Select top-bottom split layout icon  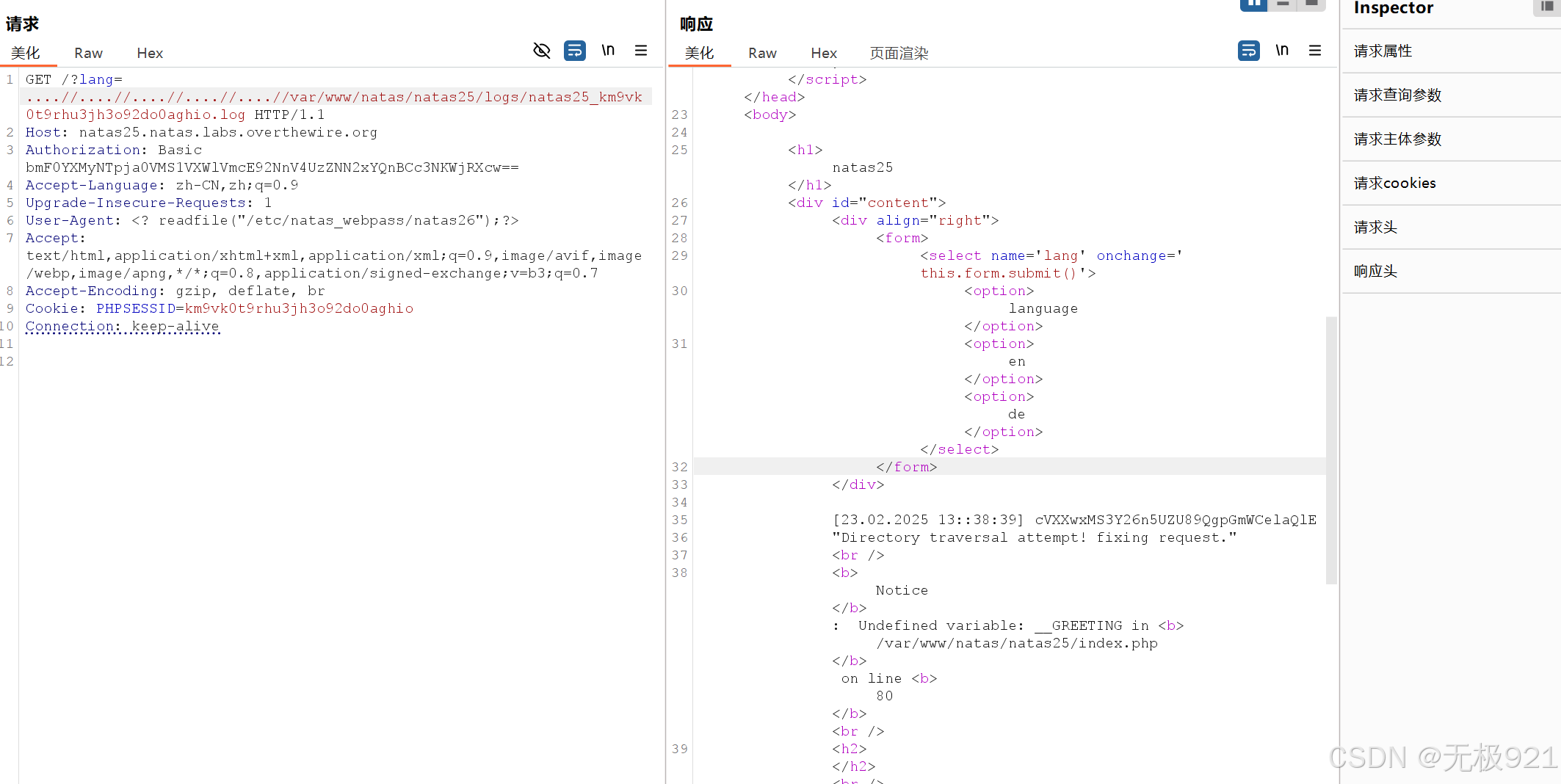pyautogui.click(x=1283, y=4)
